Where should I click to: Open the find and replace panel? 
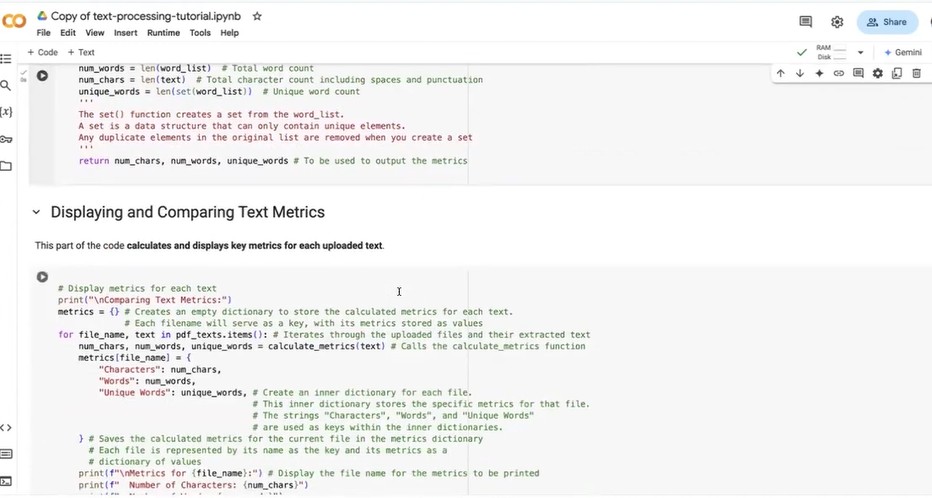click(6, 86)
